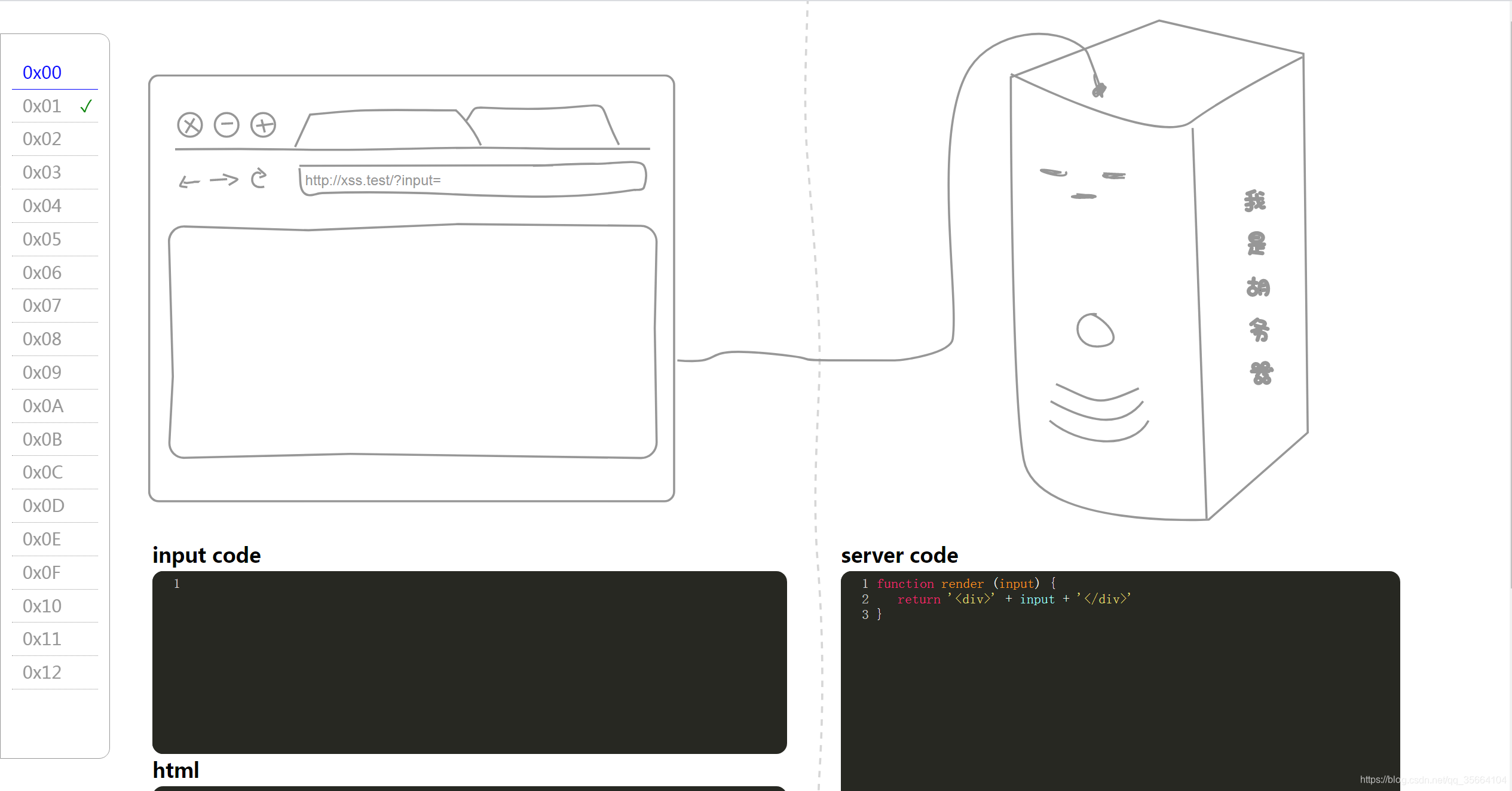This screenshot has width=1512, height=791.
Task: Go to level 0x02
Action: point(42,139)
